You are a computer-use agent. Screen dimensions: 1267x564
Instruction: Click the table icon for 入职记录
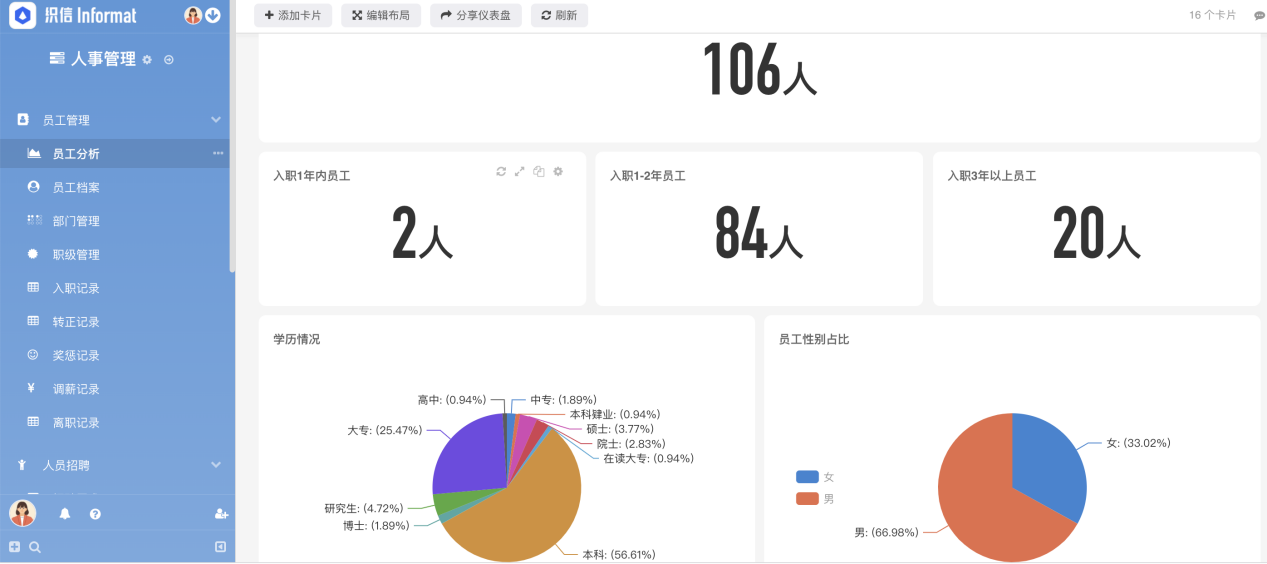pos(33,288)
